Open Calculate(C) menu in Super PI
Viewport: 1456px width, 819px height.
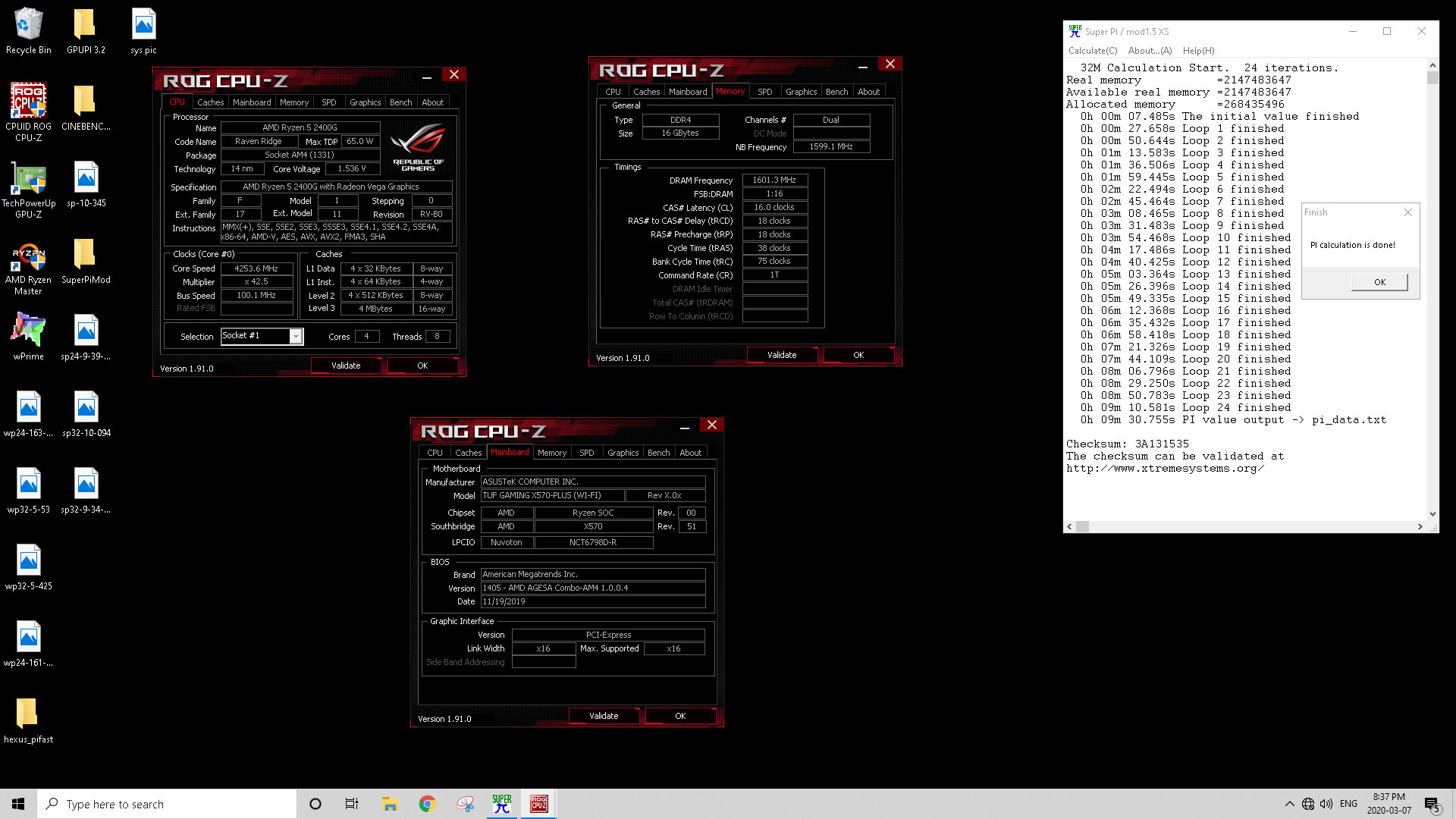click(1093, 51)
